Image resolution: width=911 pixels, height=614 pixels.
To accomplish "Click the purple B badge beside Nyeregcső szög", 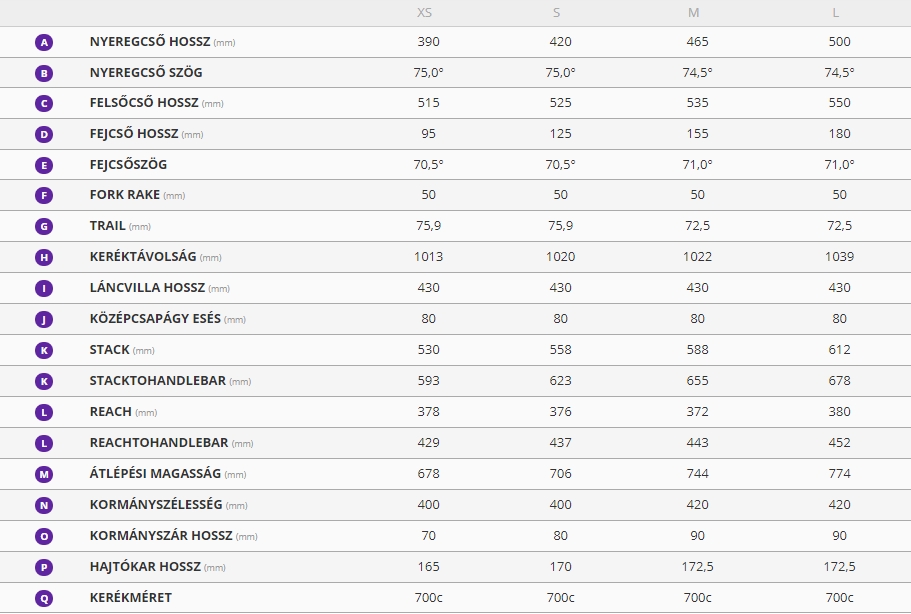I will click(44, 73).
